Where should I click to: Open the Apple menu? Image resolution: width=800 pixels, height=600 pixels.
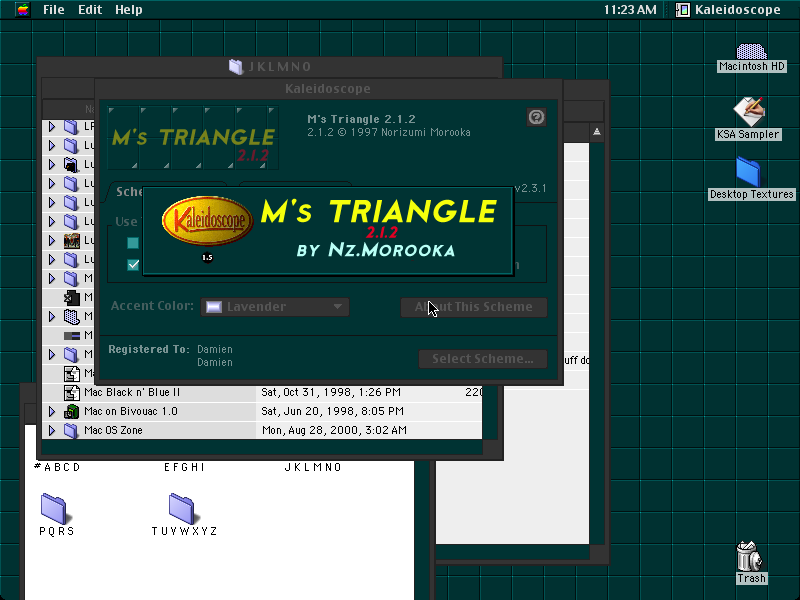(22, 10)
